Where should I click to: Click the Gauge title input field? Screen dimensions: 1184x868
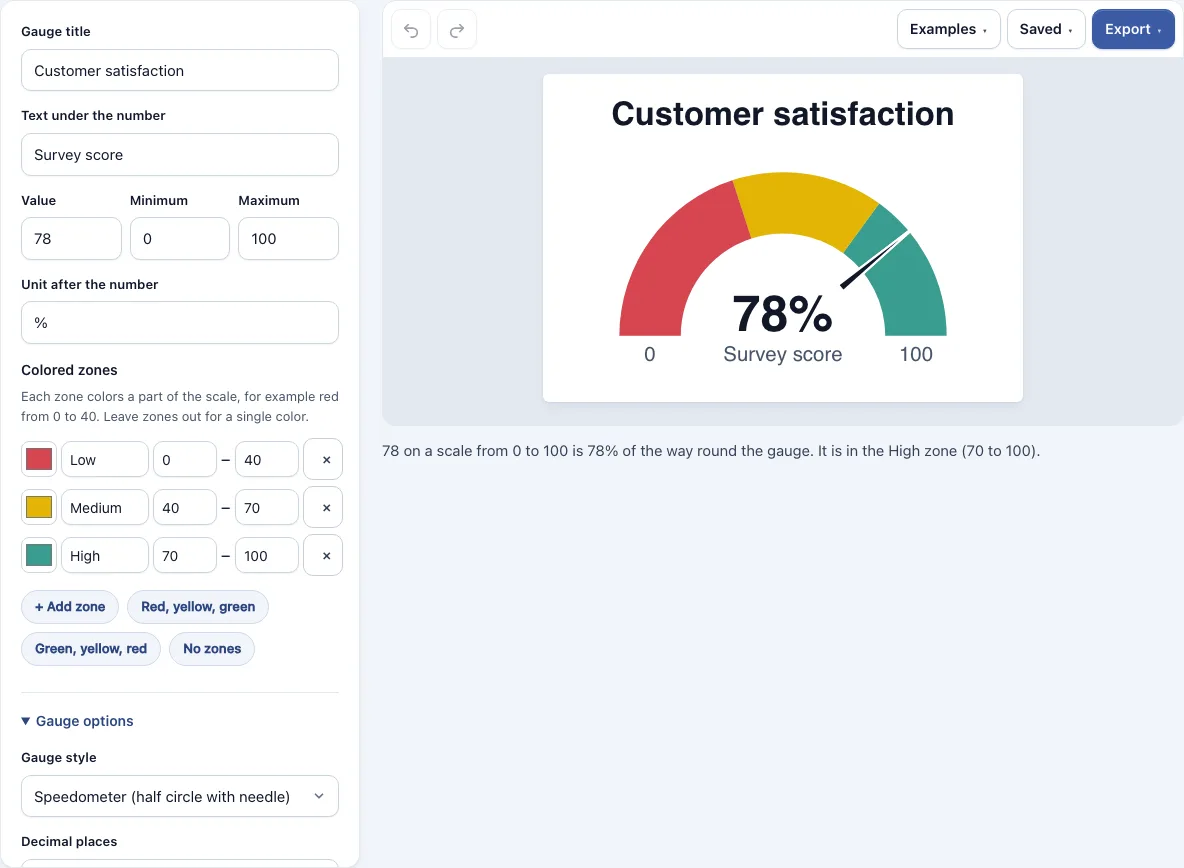(180, 70)
